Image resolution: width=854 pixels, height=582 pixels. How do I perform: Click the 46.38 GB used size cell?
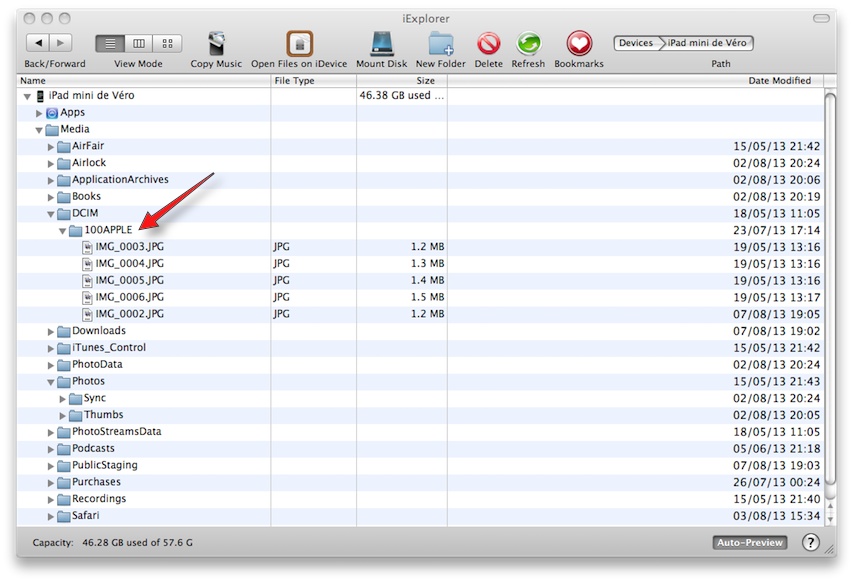click(x=401, y=95)
